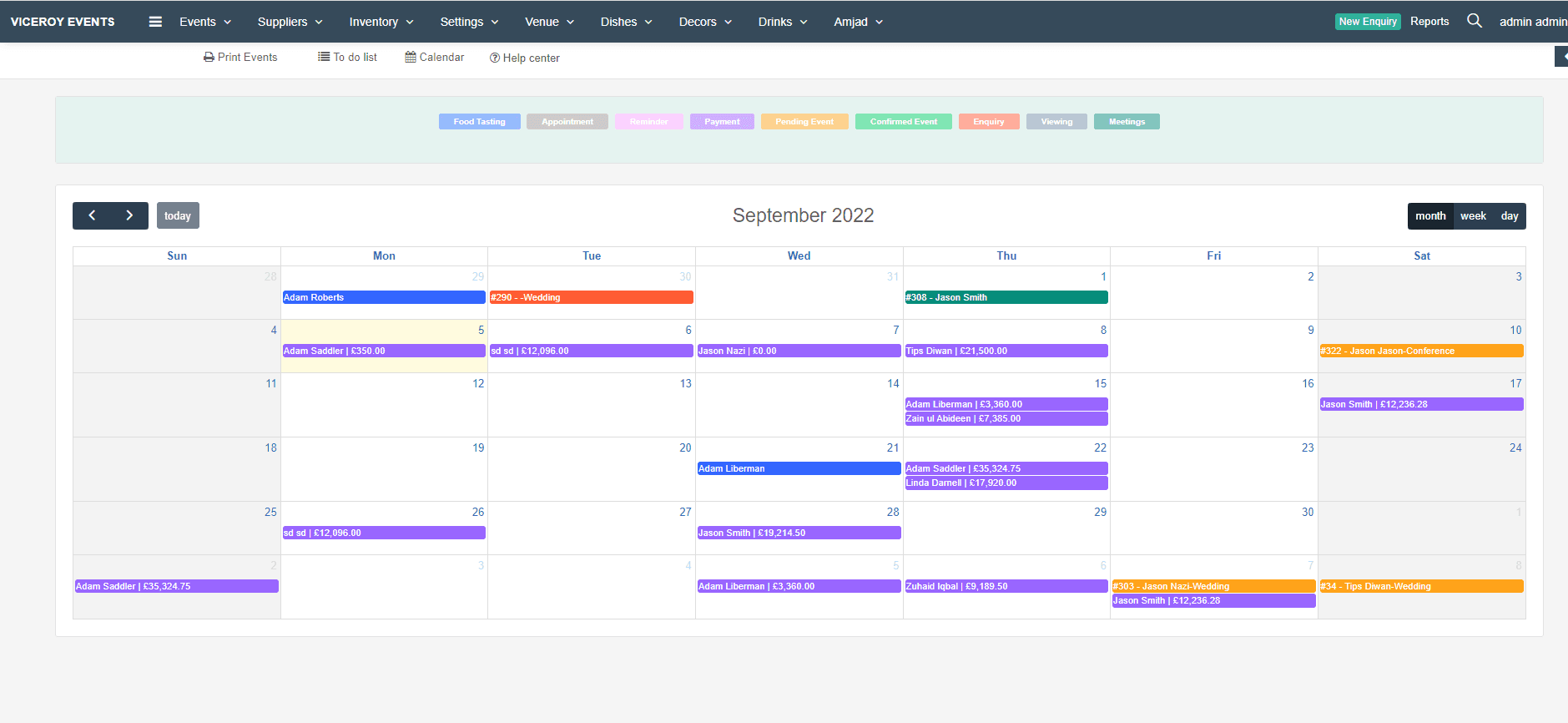Click the Confirmed Event legend swatch

click(x=904, y=122)
